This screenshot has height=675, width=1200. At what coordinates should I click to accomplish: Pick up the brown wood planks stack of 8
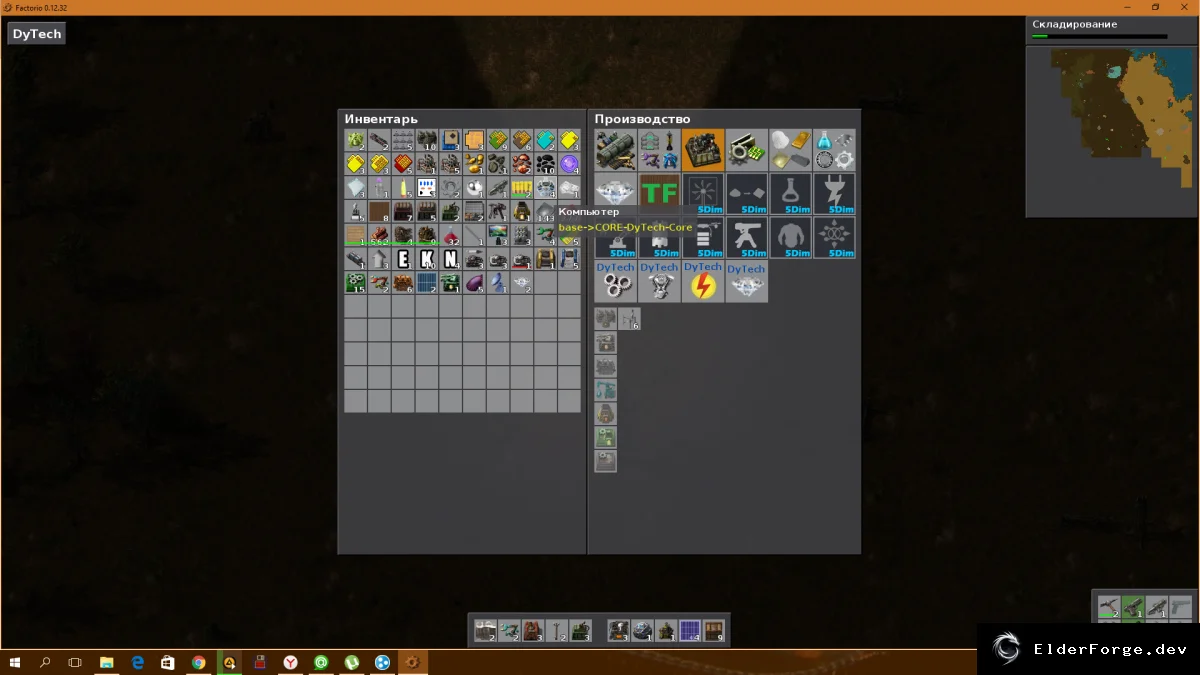click(380, 211)
